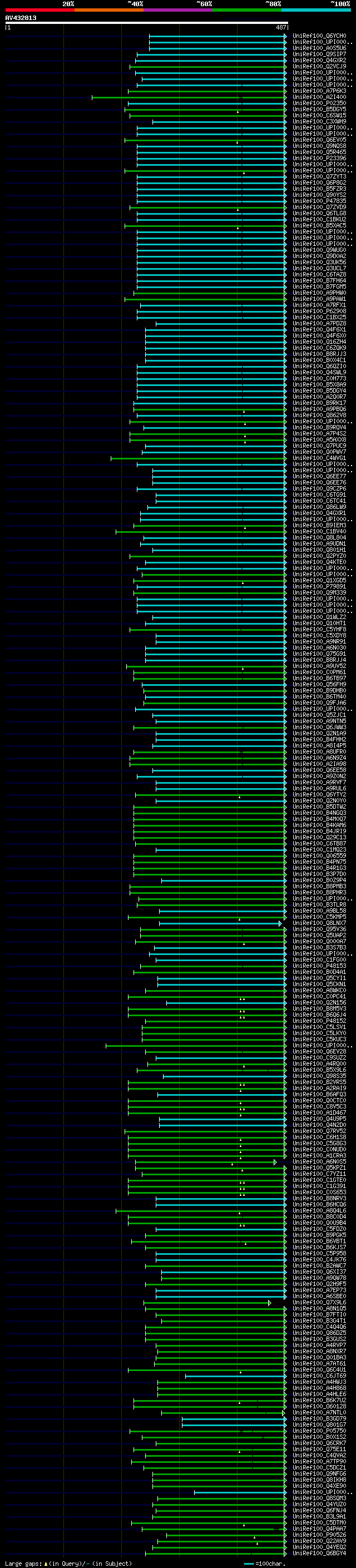Click the purple ~60% identity legend segment
This screenshot has width=356, height=1568.
click(x=179, y=10)
